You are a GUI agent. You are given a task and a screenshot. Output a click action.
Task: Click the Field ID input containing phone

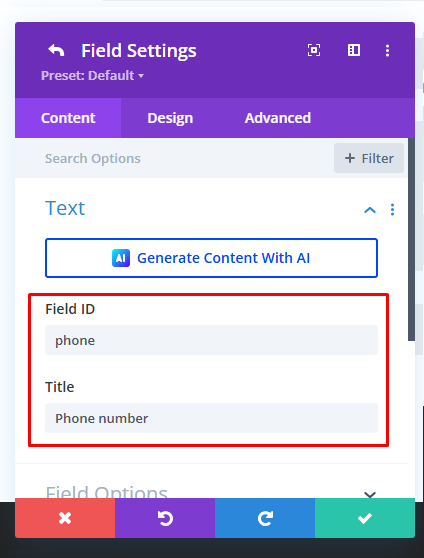point(211,340)
